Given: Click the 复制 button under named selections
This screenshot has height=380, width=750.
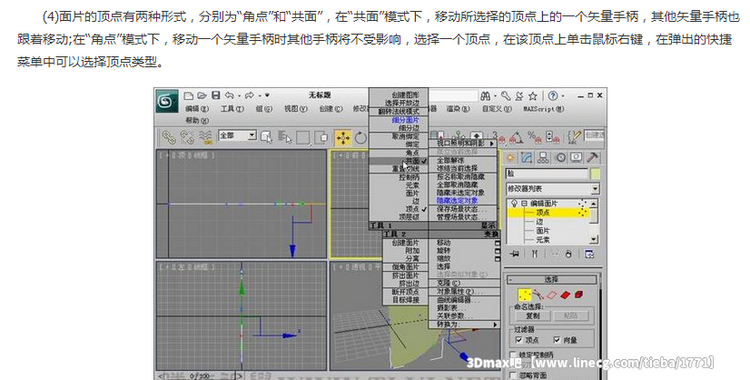Looking at the screenshot, I should 532,316.
